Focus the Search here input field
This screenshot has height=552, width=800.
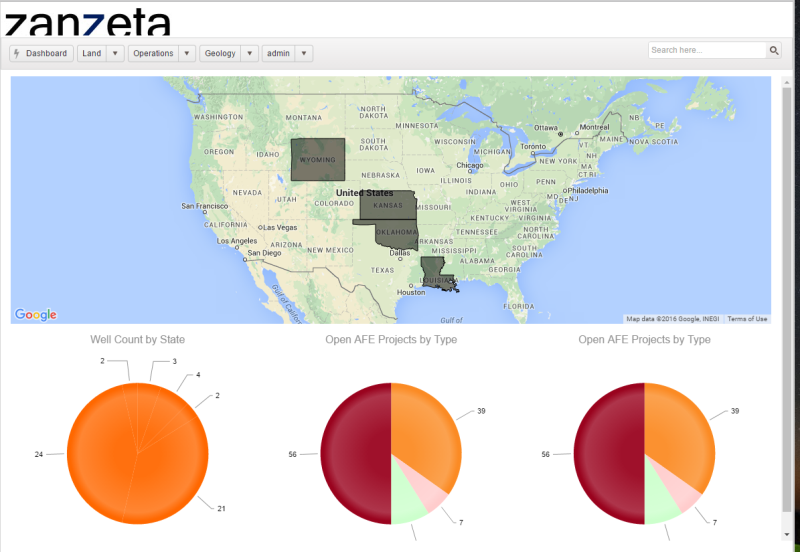coord(708,50)
